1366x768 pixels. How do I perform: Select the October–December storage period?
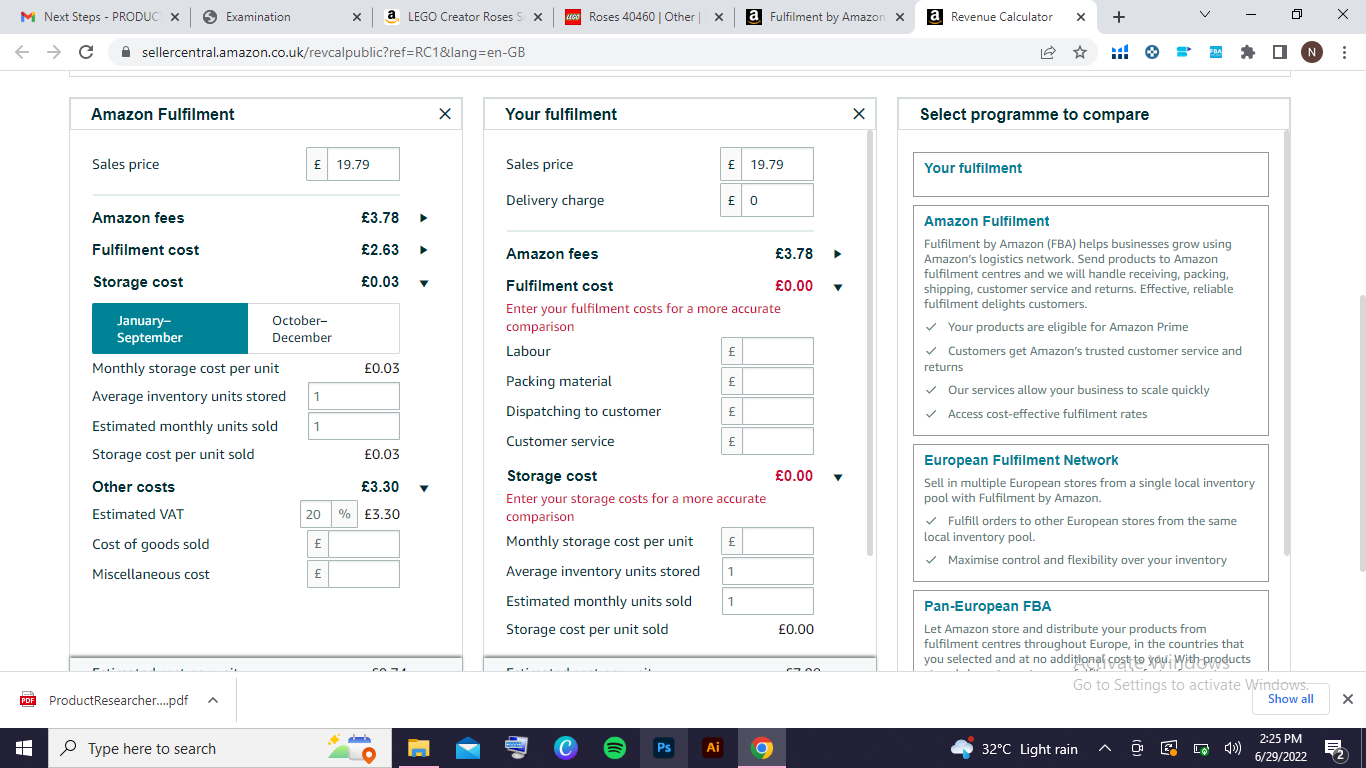[x=323, y=329]
